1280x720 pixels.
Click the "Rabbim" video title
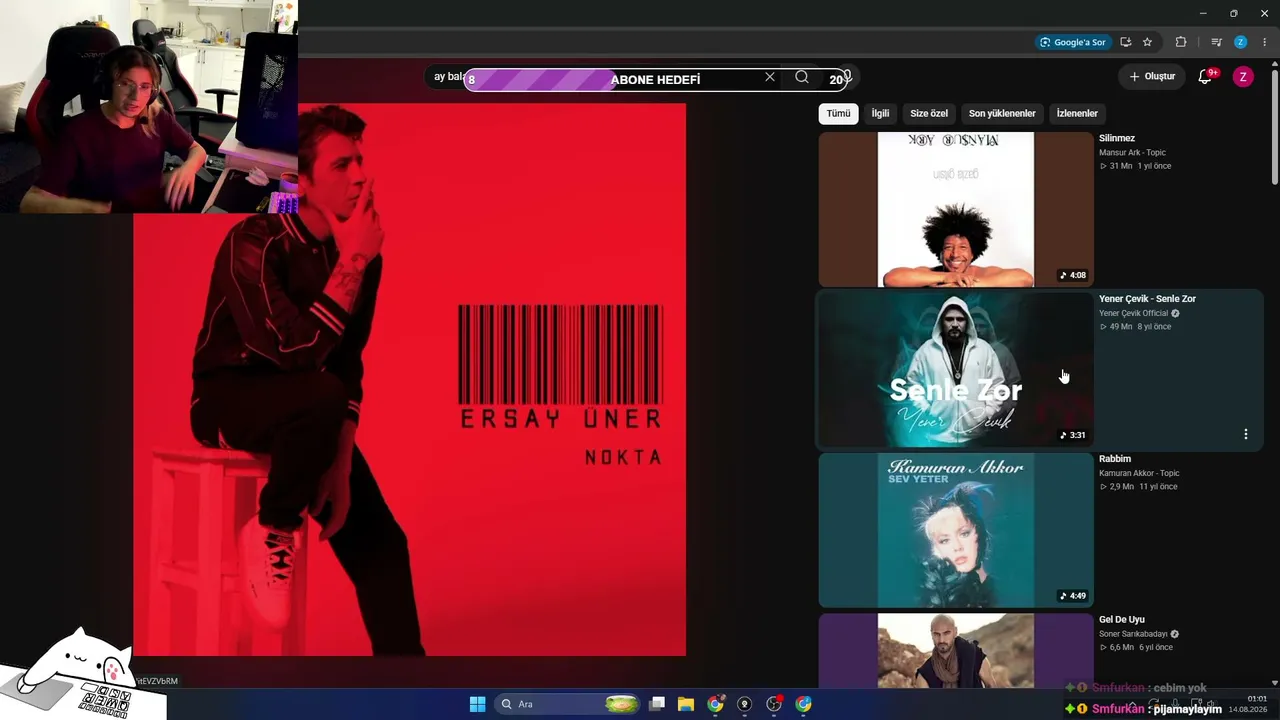click(x=1115, y=459)
